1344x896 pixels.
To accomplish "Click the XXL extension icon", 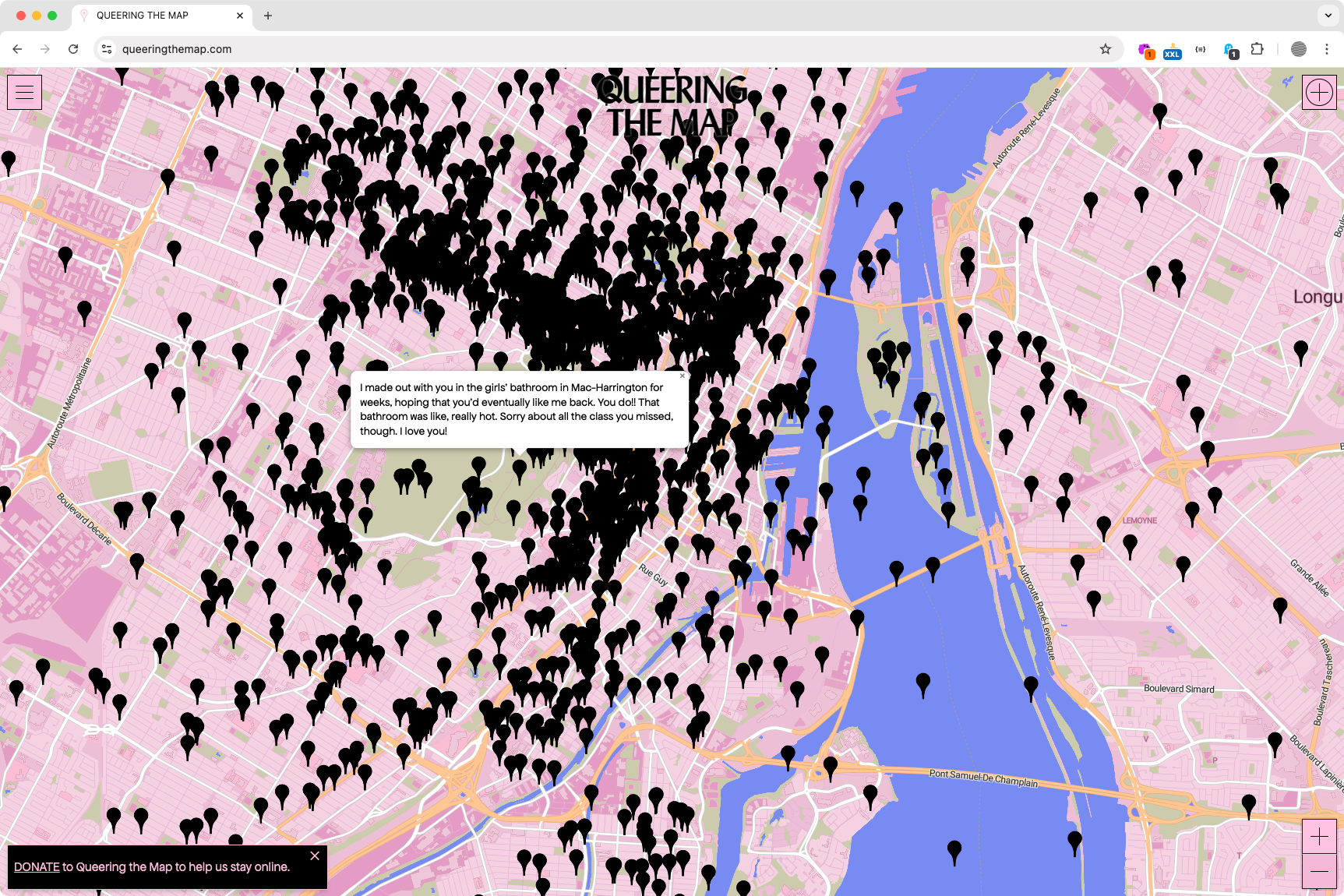I will pyautogui.click(x=1172, y=51).
